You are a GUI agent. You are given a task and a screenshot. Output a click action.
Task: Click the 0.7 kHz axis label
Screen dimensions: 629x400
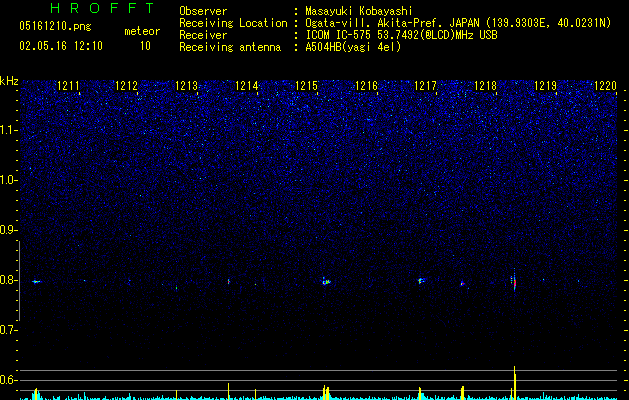(8, 330)
